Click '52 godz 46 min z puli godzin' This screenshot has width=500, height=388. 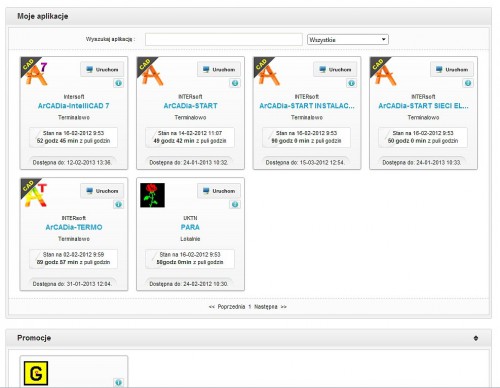pyautogui.click(x=73, y=141)
